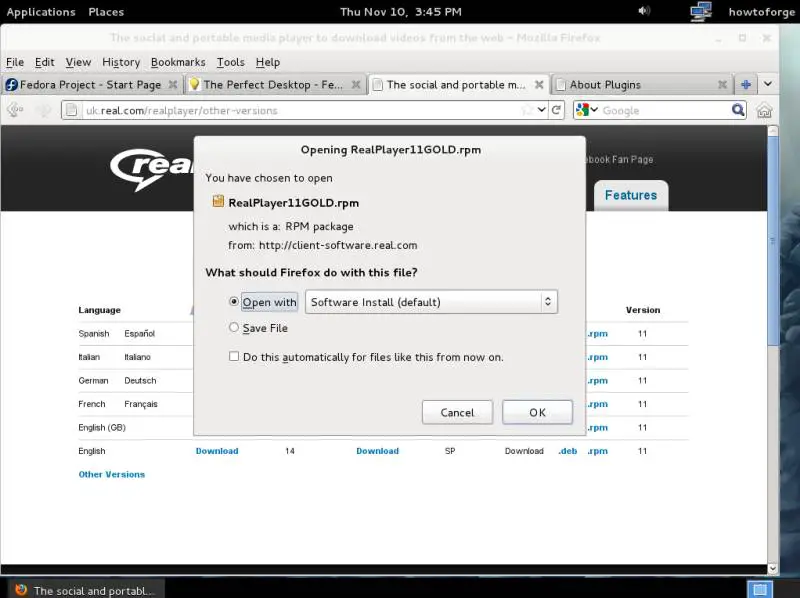Screen dimensions: 800x598
Task: Open the search engine selector dropdown
Action: (586, 110)
